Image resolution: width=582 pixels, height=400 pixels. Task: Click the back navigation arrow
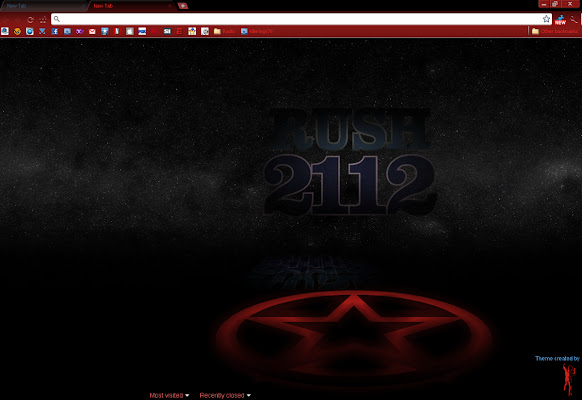click(6, 20)
